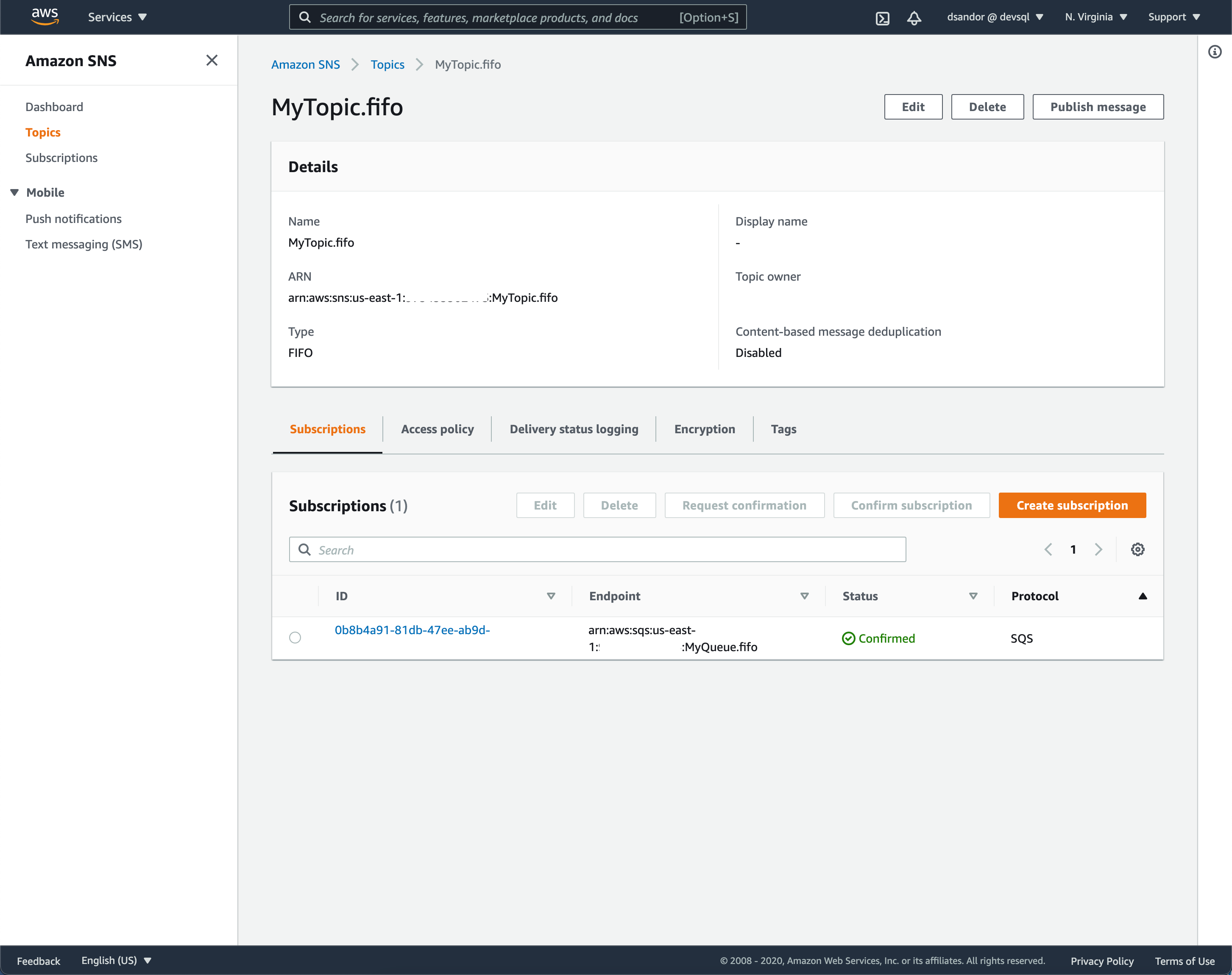Click the info icon in top right corner

pyautogui.click(x=1215, y=52)
